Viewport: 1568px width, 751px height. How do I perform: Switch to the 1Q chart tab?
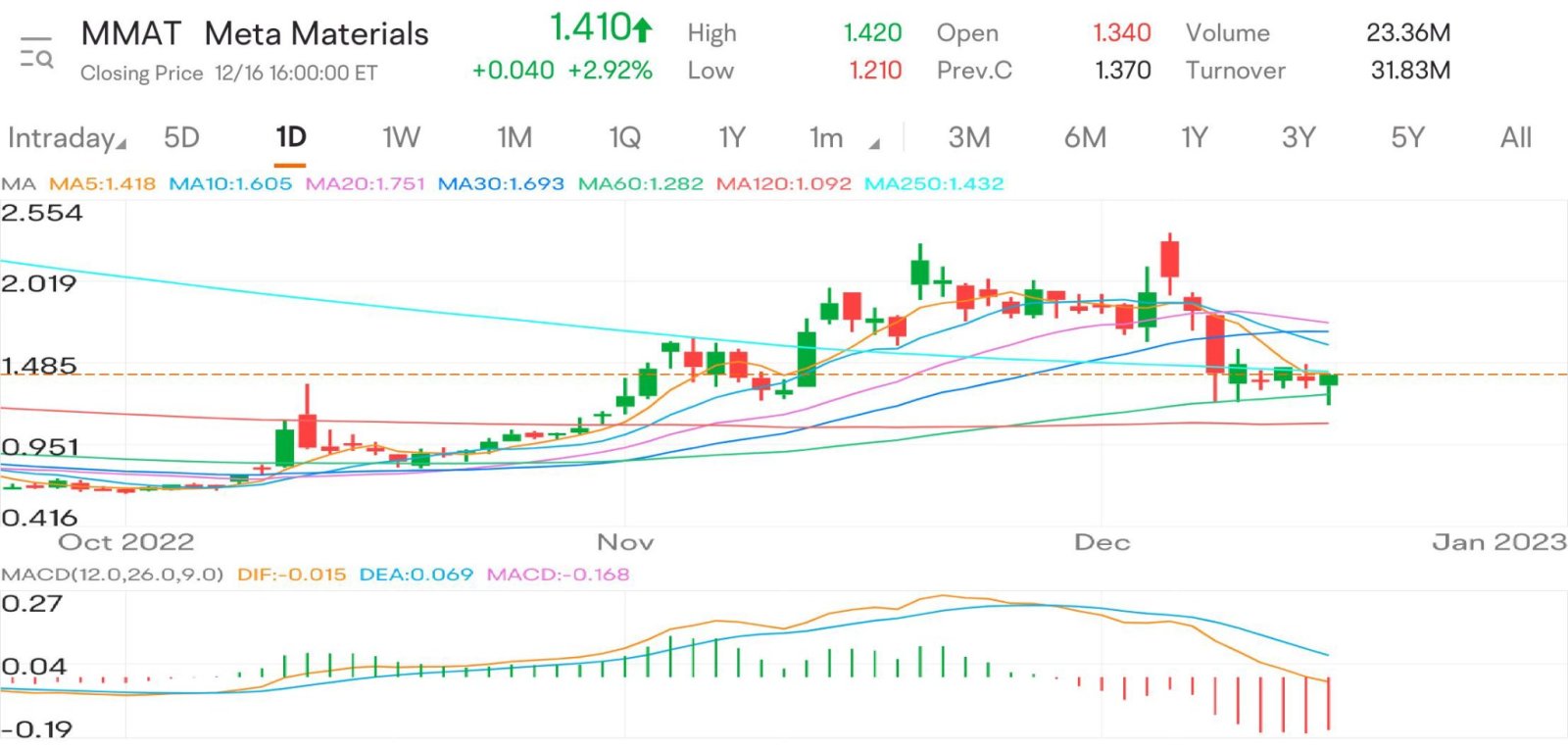(624, 138)
